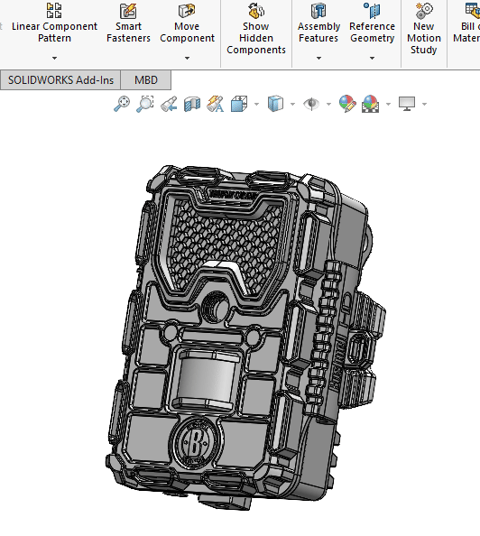Expand the Apply Scene dropdown arrow
The image size is (480, 536).
click(x=388, y=104)
